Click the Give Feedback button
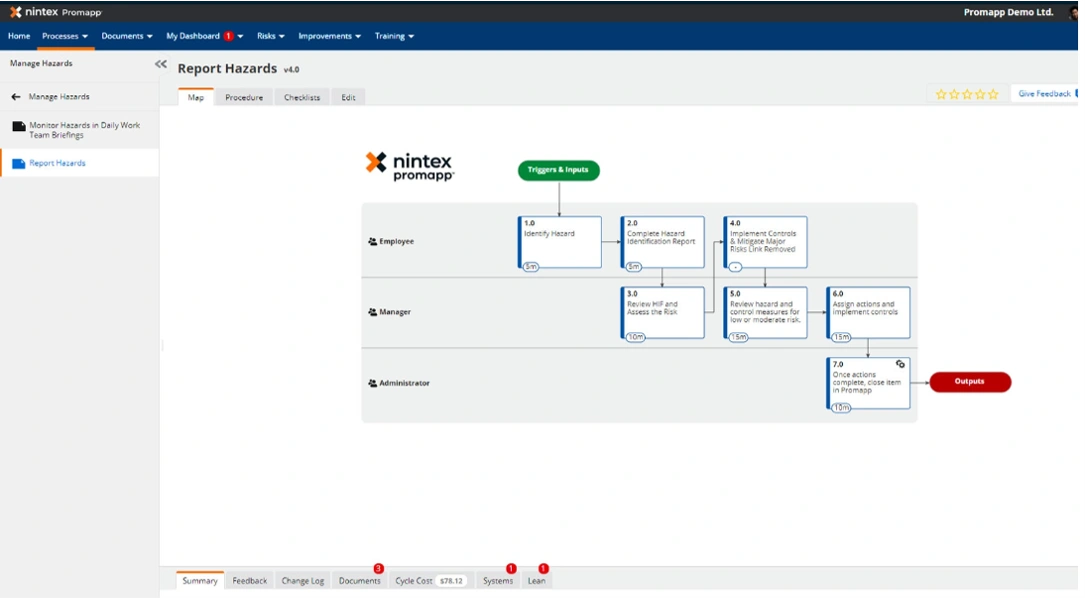Viewport: 1085px width, 598px height. coord(1044,93)
